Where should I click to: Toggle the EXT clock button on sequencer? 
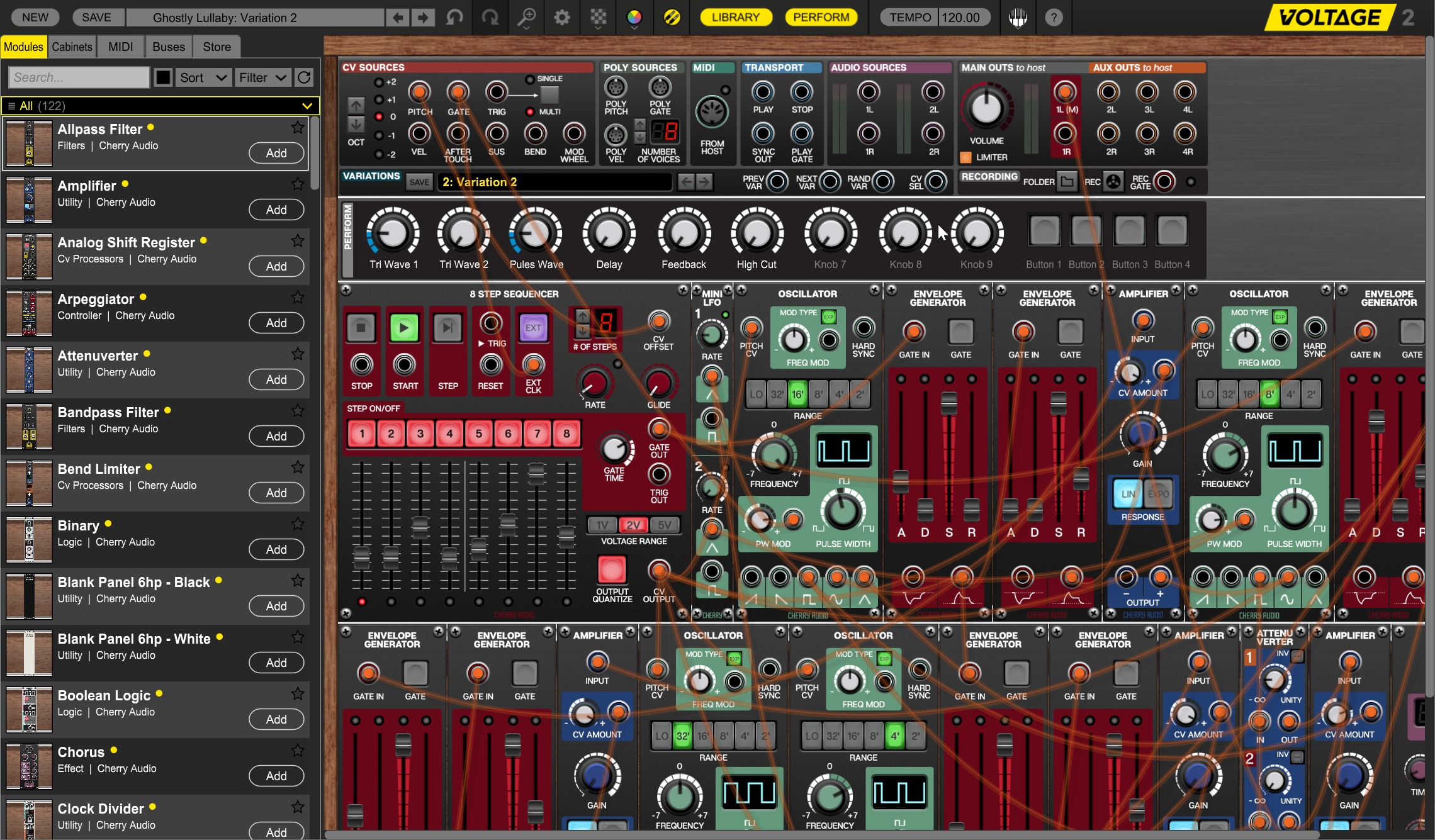tap(533, 328)
